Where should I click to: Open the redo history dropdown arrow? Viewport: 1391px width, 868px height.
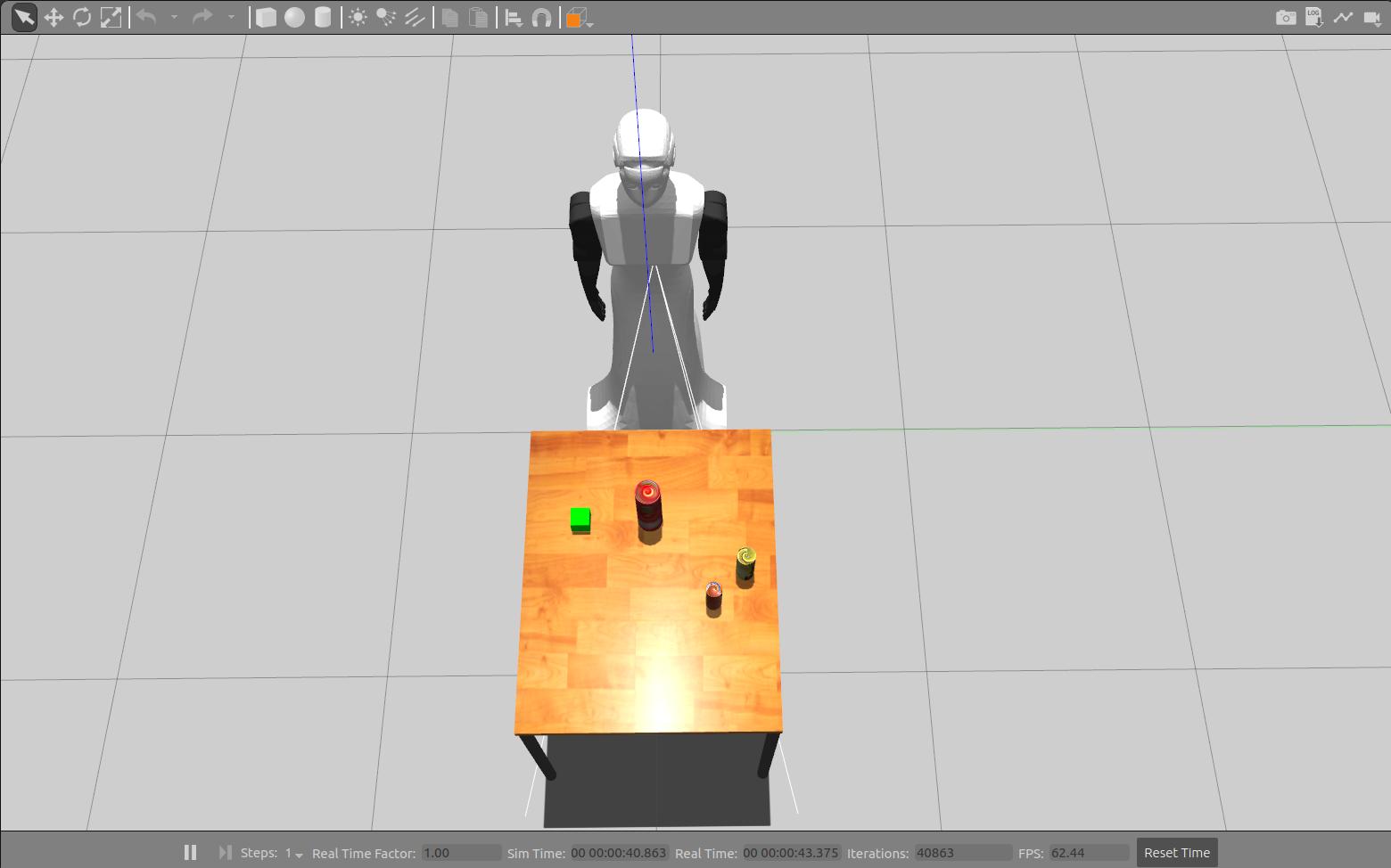coord(231,17)
